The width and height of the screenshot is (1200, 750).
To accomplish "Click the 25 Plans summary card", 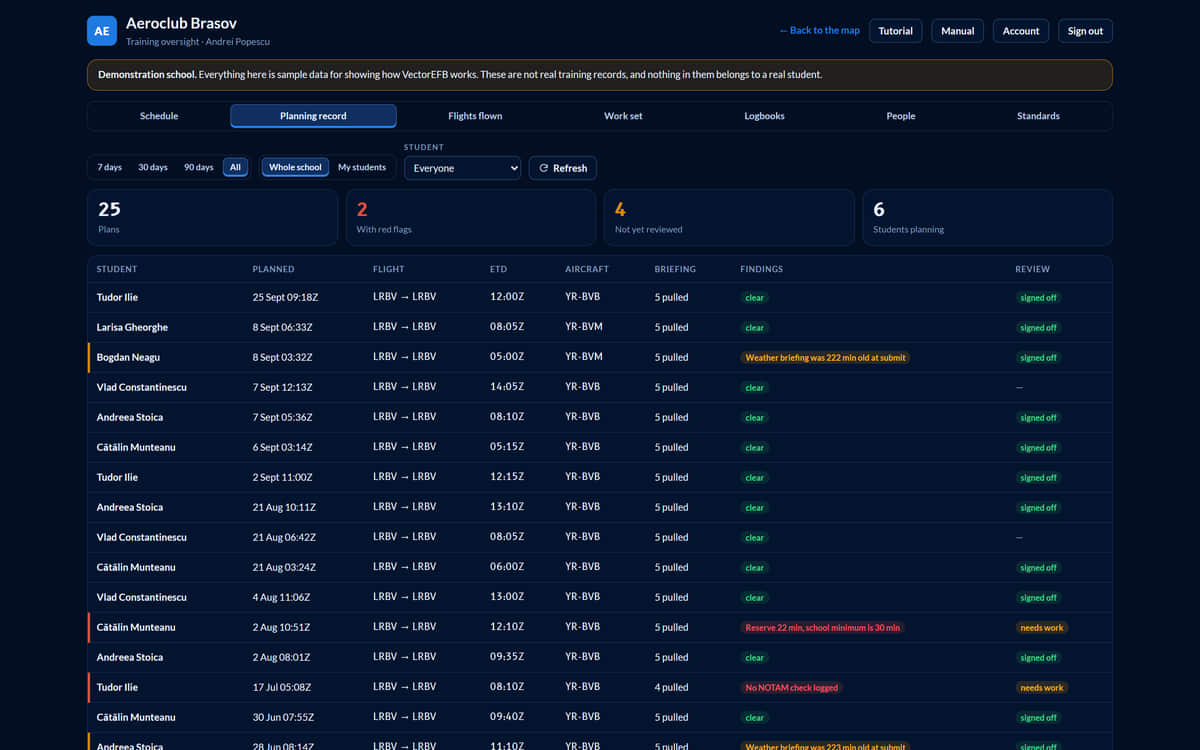I will click(212, 217).
